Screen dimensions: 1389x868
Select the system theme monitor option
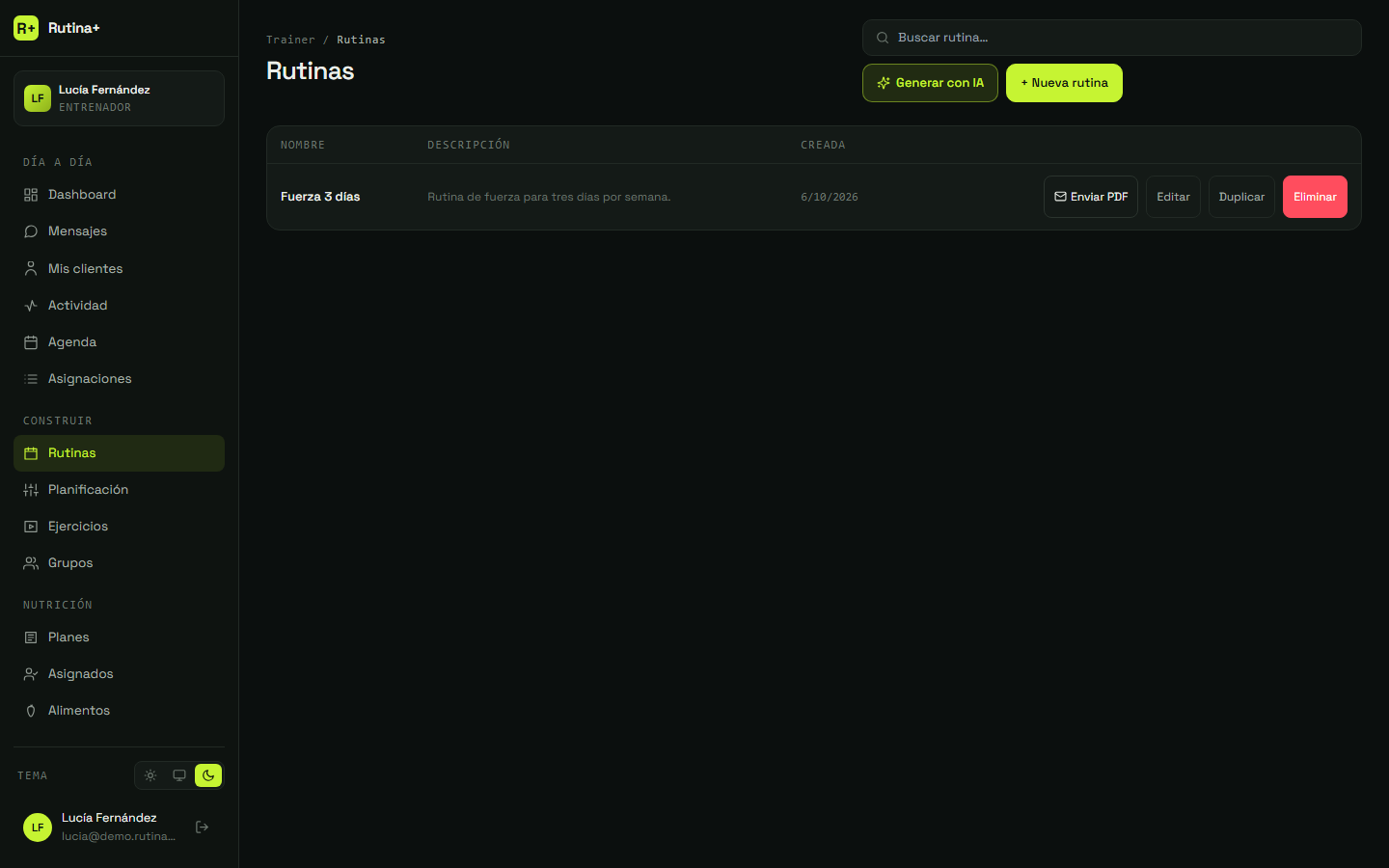pos(179,775)
